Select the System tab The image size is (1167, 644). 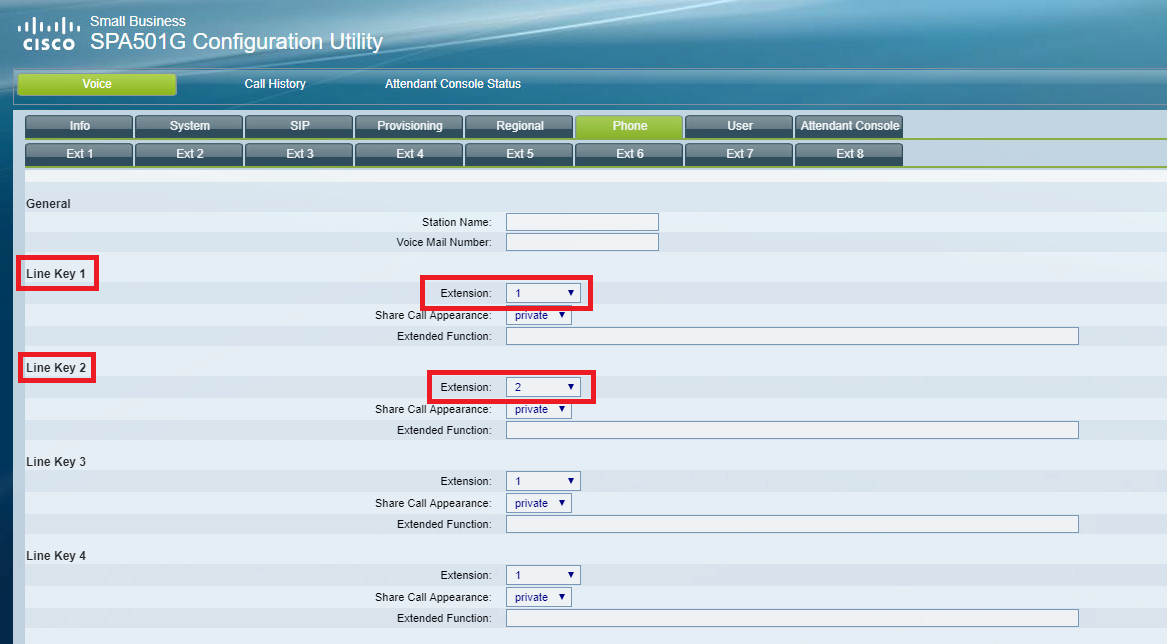click(x=189, y=126)
